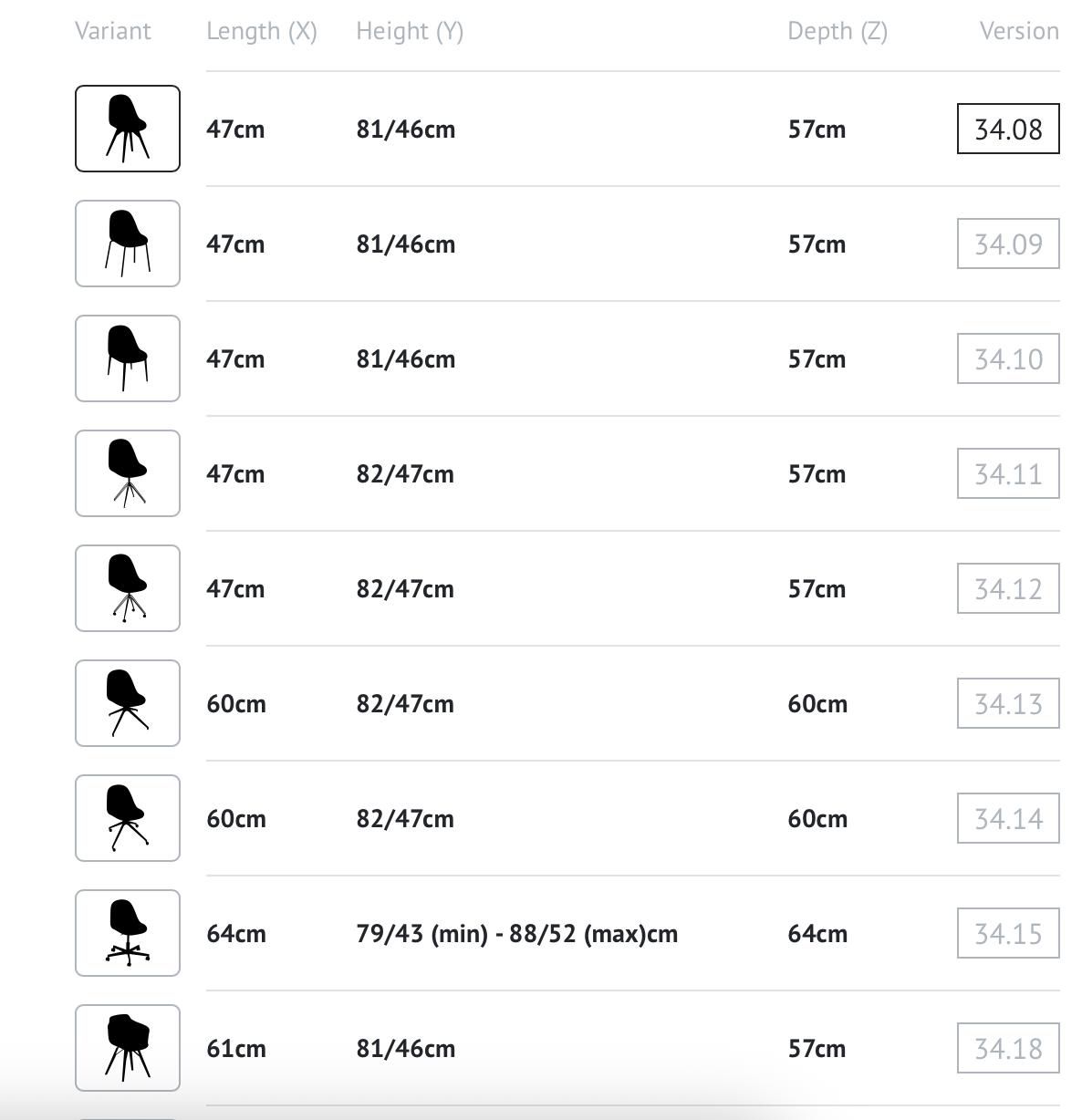Select the office chair with five-star base icon

pos(128,933)
